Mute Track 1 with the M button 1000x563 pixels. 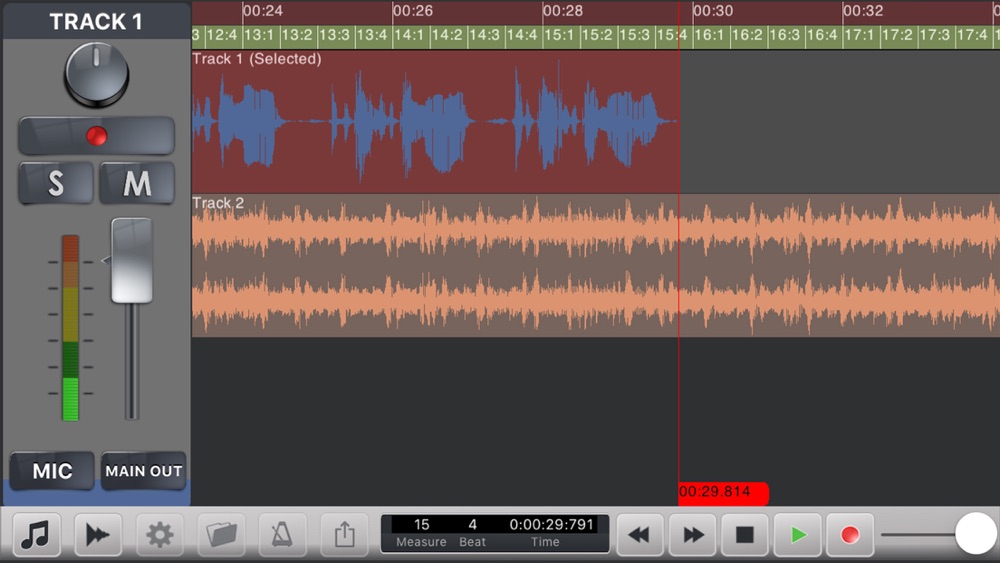pos(137,184)
